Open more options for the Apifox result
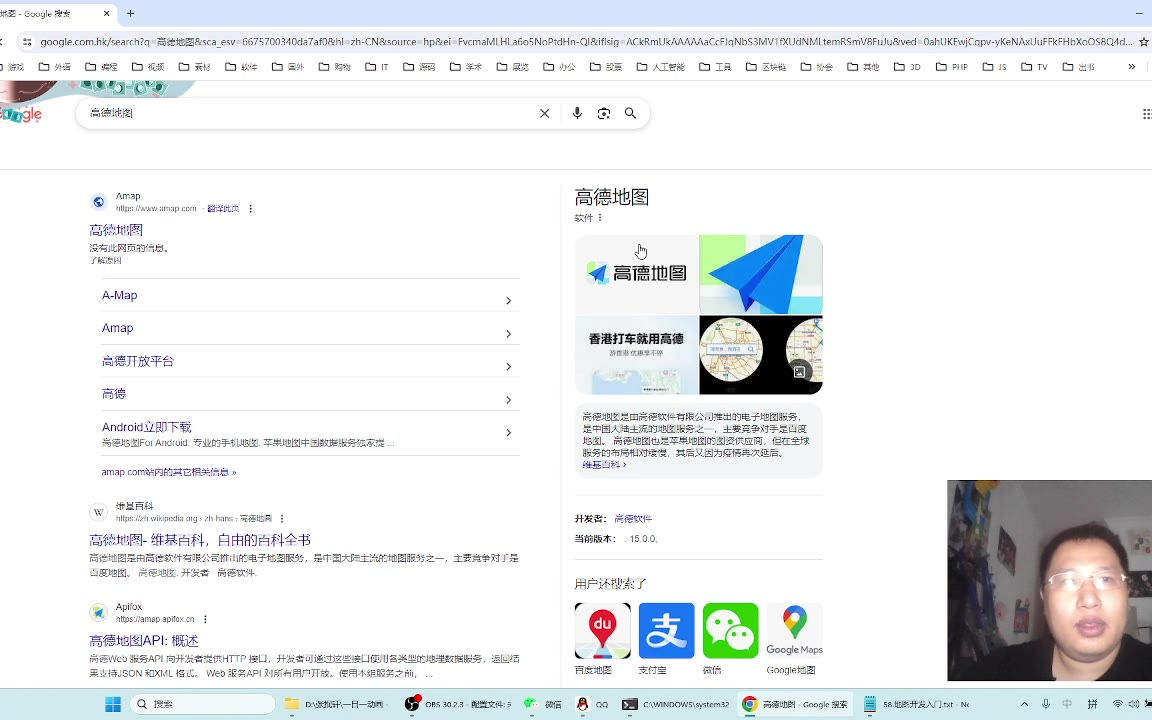 pyautogui.click(x=205, y=619)
